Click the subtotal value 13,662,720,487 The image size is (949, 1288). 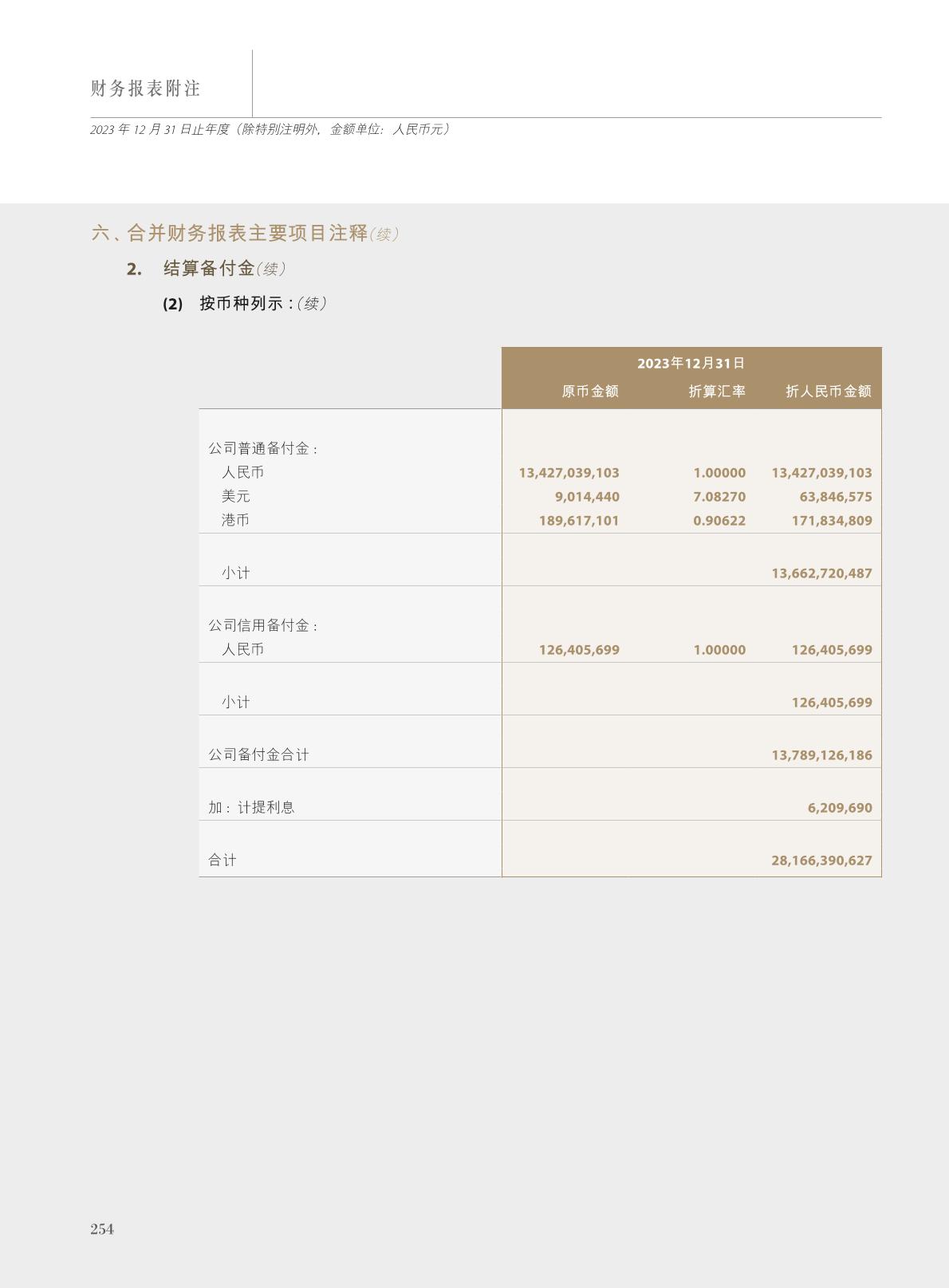click(821, 573)
